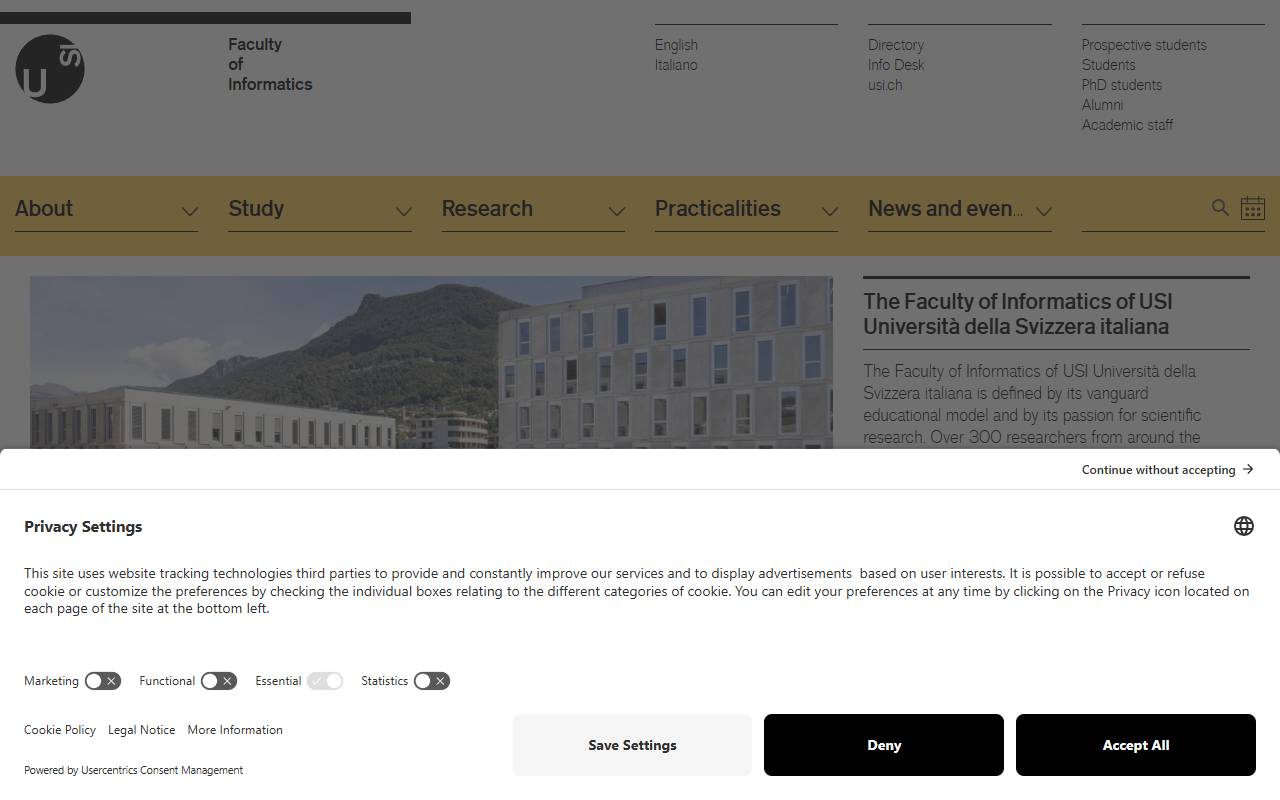Open the Research menu item

487,209
